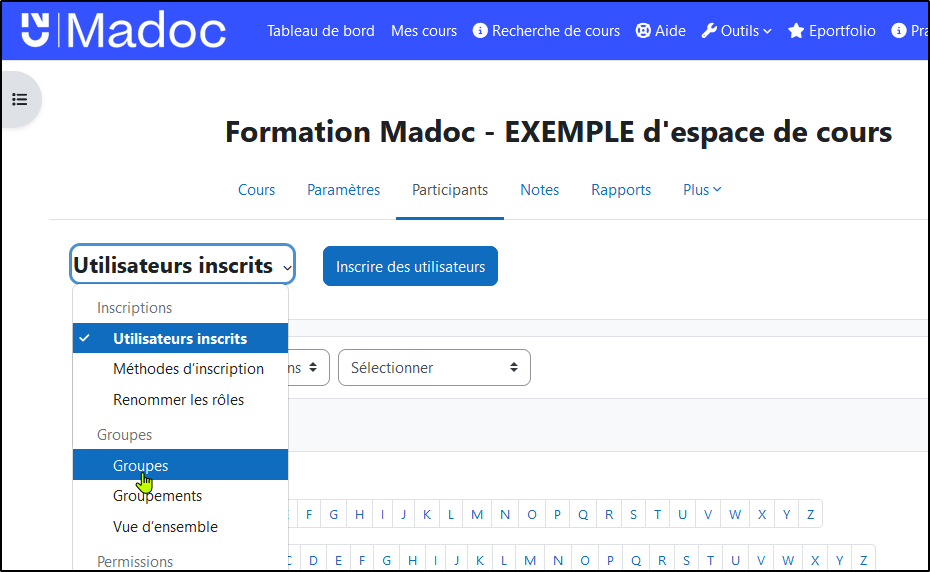
Task: Go to Tableau de bord
Action: (x=320, y=31)
